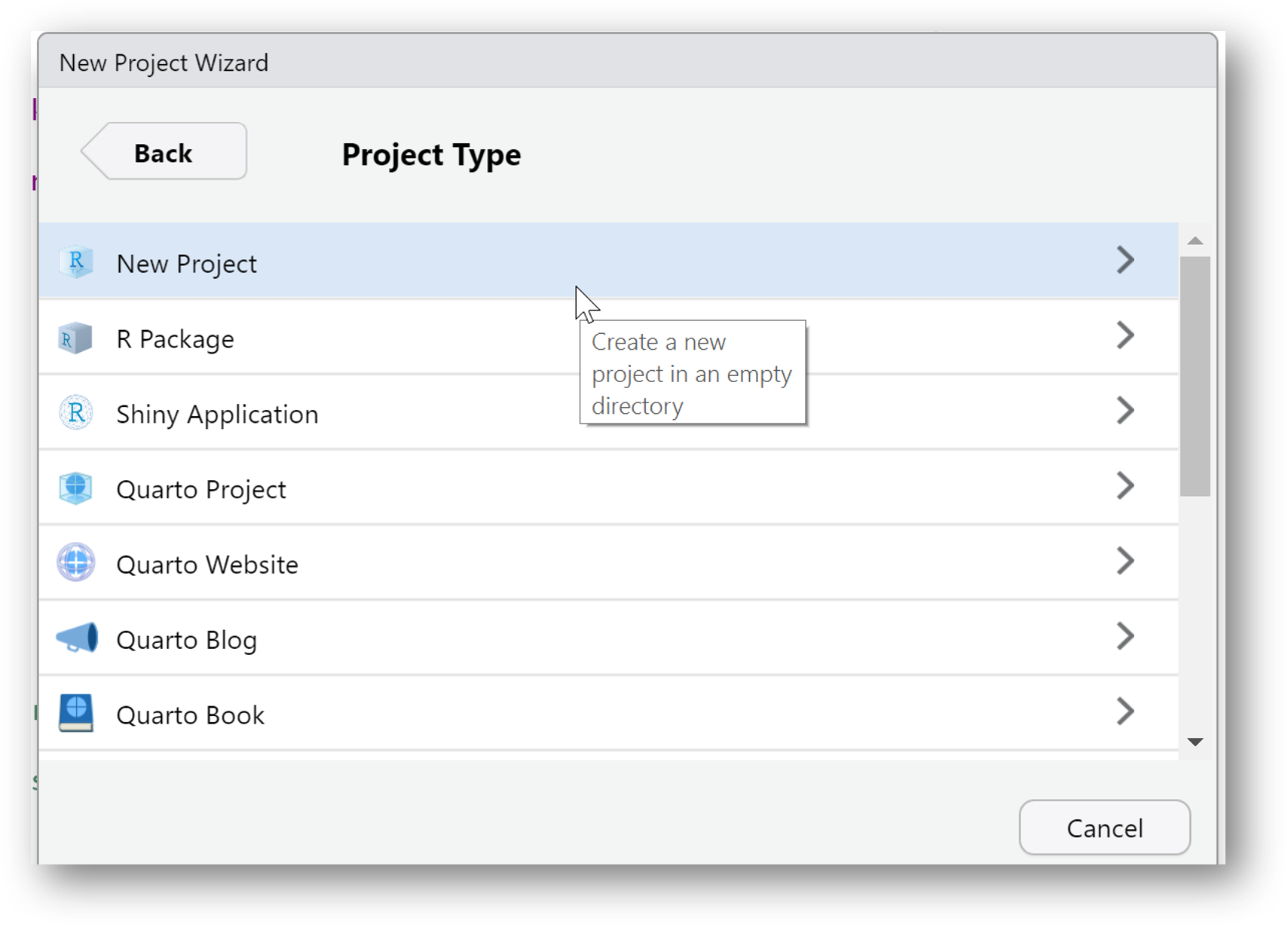
Task: Go Back to the previous wizard step
Action: pos(164,152)
